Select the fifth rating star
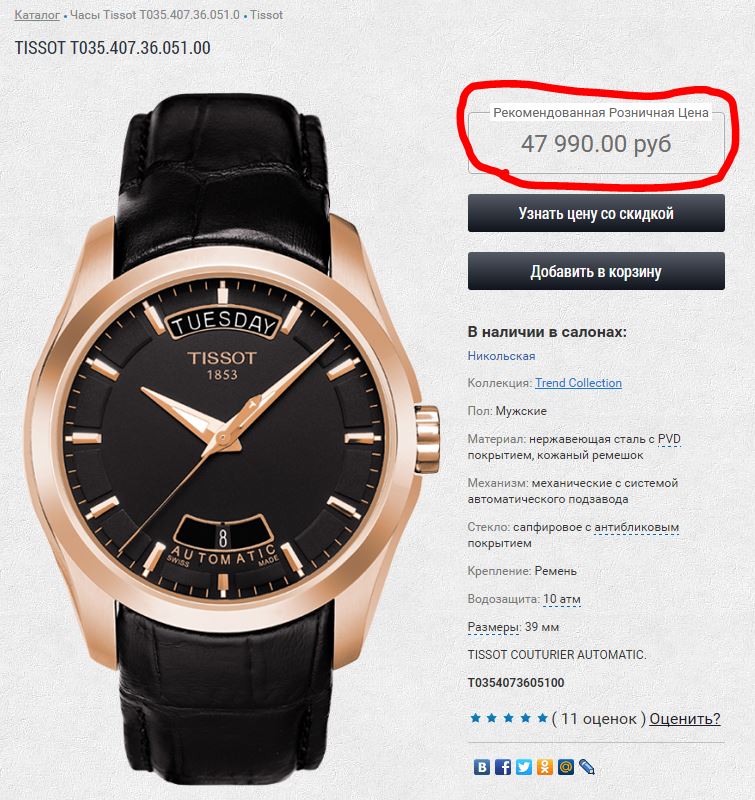Image resolution: width=755 pixels, height=800 pixels. tap(542, 718)
